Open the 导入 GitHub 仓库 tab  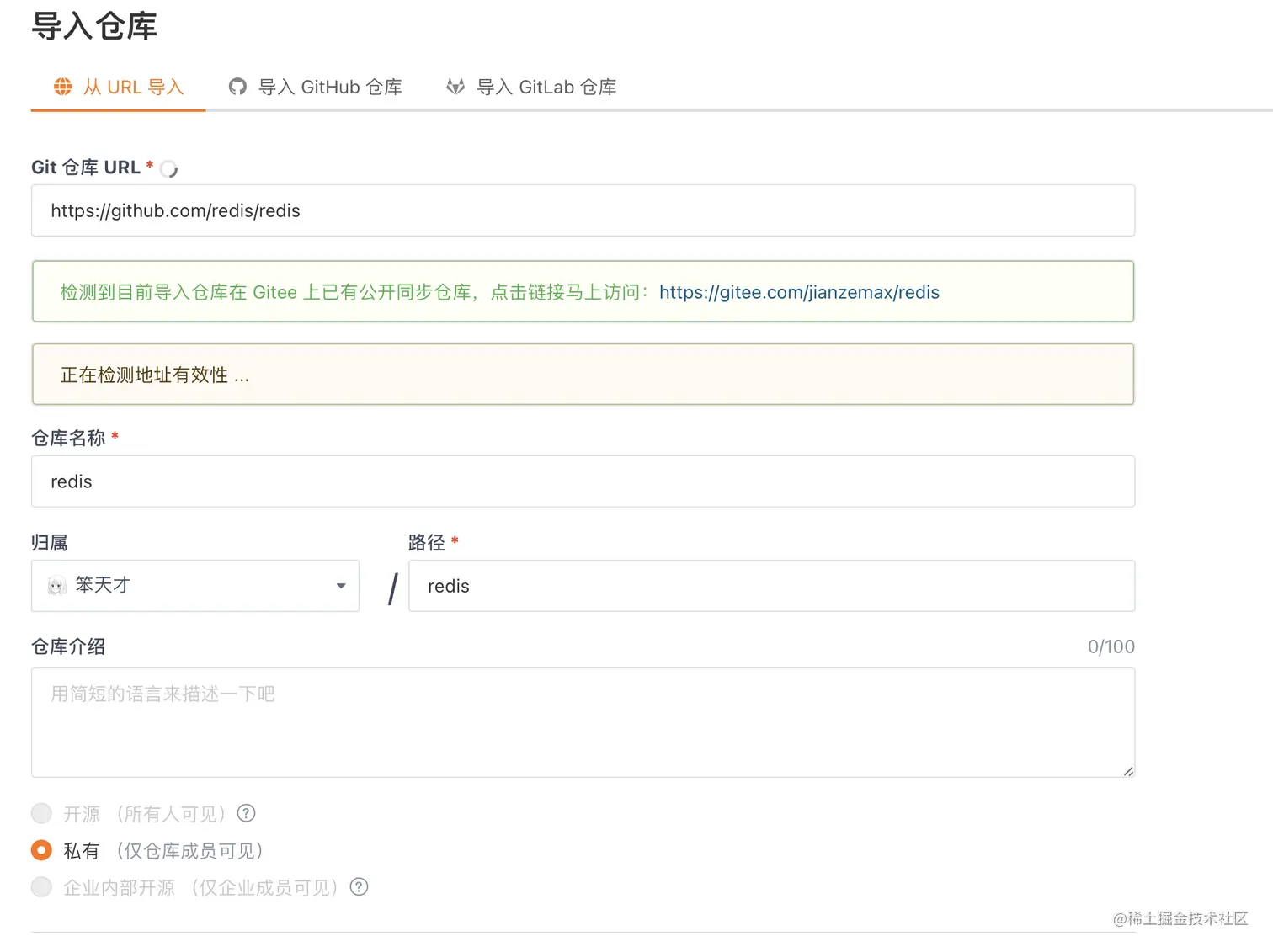click(x=316, y=87)
